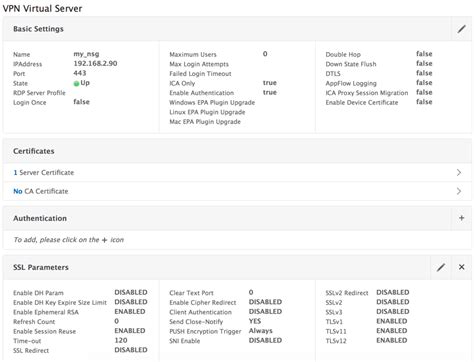
Task: Click Windows EPA Plugin Upgrade label
Action: pos(212,102)
